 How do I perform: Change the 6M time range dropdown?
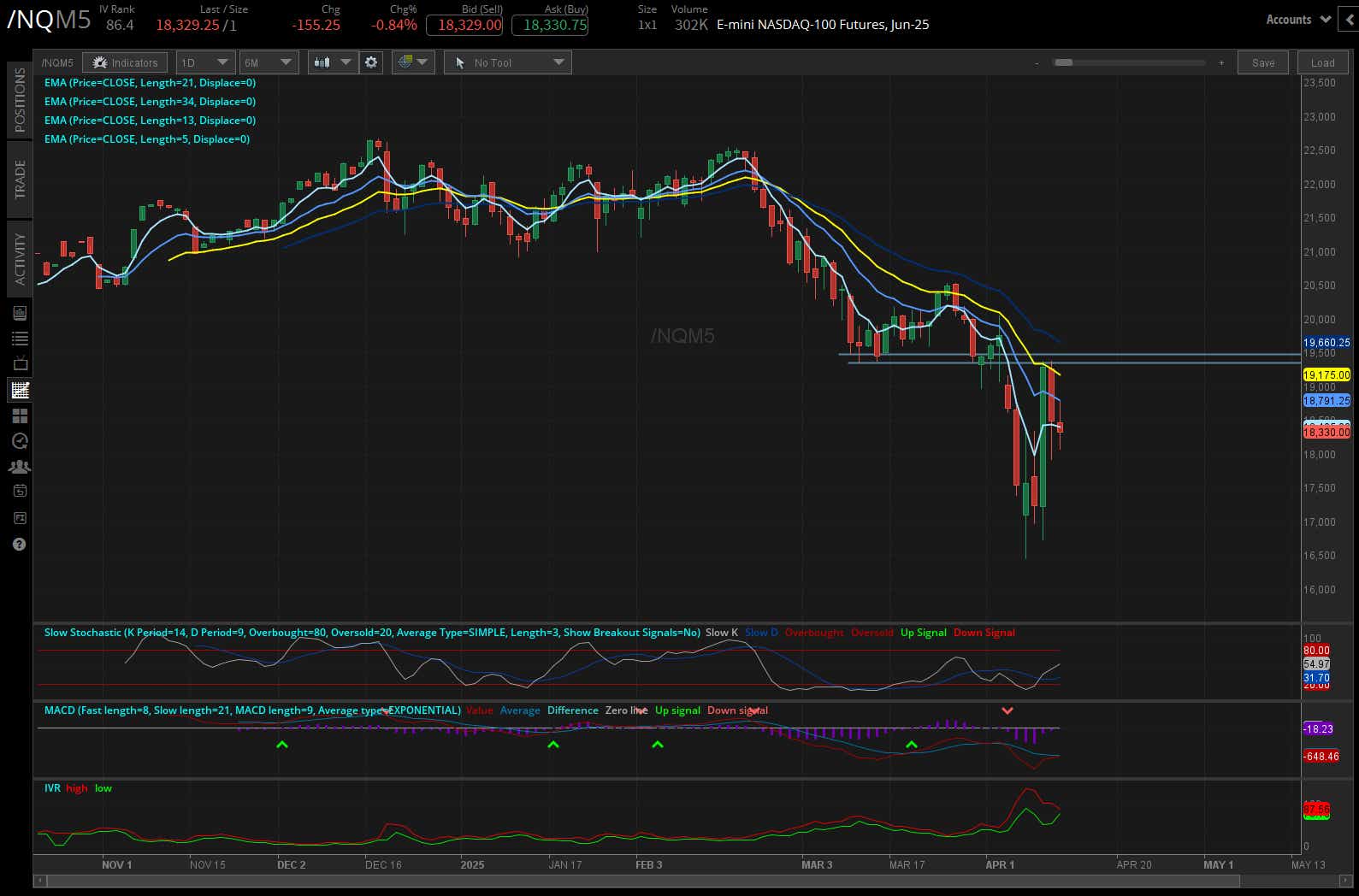pos(269,62)
